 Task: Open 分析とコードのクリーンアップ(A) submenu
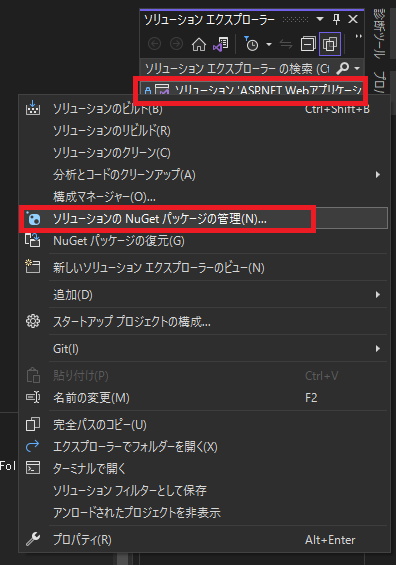pyautogui.click(x=205, y=175)
